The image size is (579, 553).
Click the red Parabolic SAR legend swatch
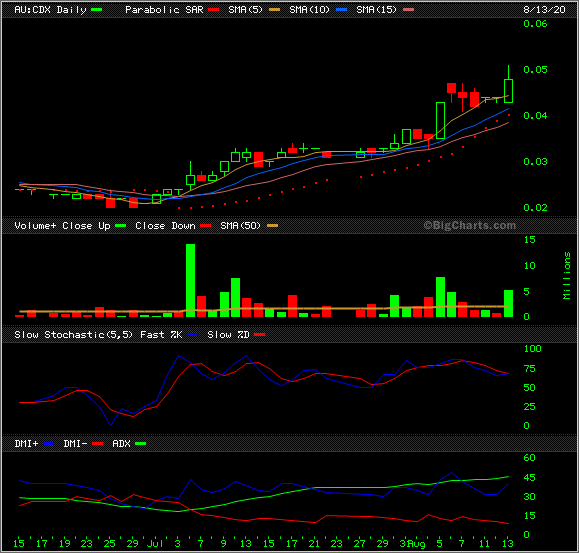coord(213,10)
